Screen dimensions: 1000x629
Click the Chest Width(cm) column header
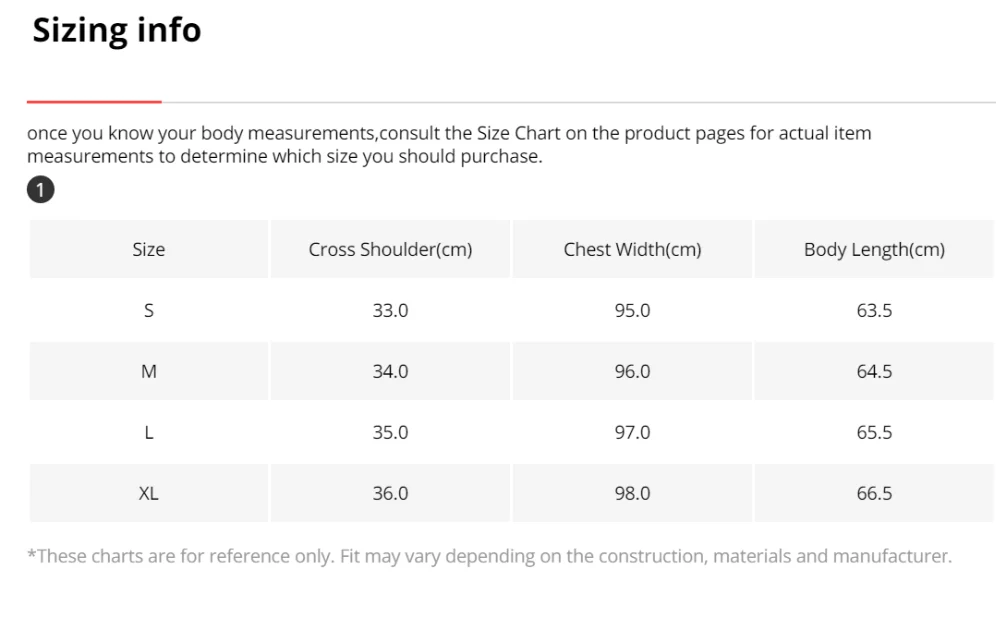632,250
